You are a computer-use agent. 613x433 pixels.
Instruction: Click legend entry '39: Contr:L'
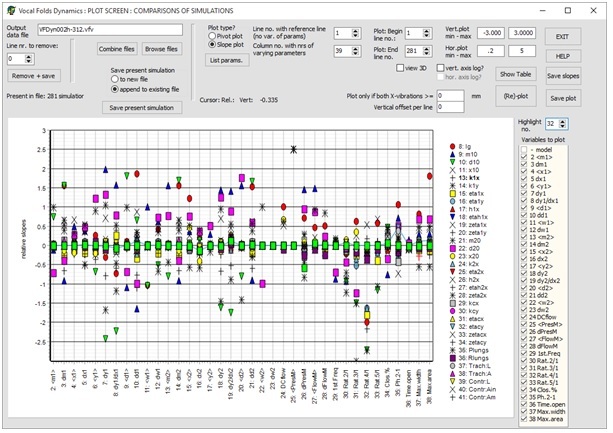pos(470,381)
